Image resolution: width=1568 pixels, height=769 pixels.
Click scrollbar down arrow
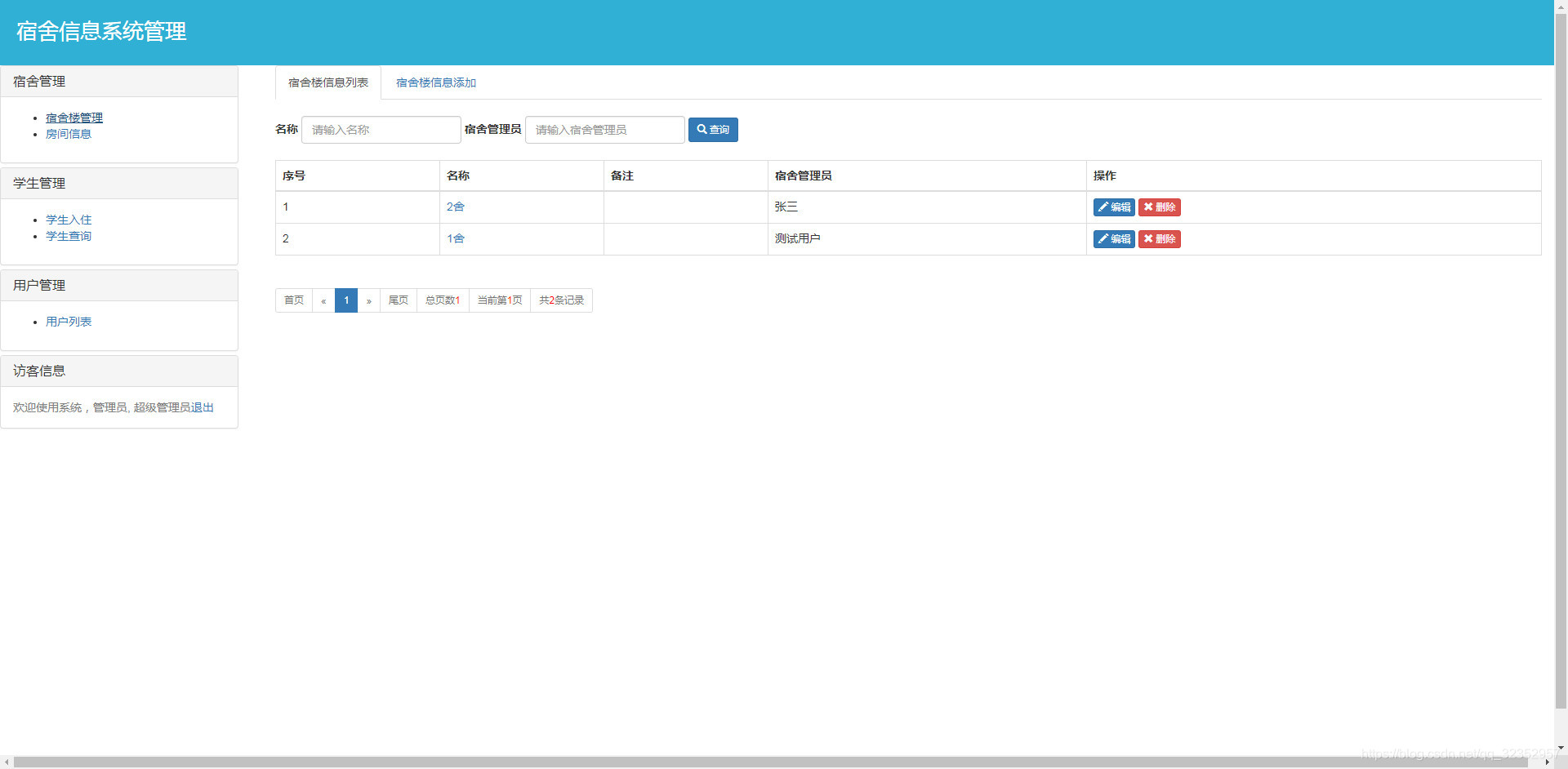(1561, 748)
